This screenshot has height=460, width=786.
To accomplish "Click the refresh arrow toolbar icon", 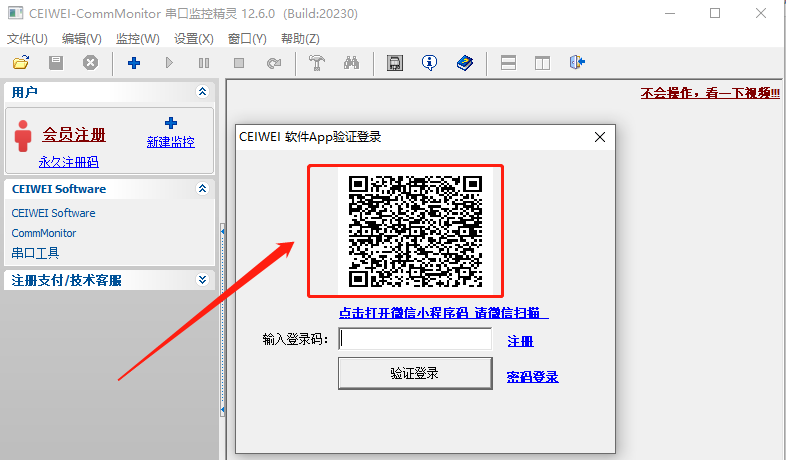I will pyautogui.click(x=274, y=63).
